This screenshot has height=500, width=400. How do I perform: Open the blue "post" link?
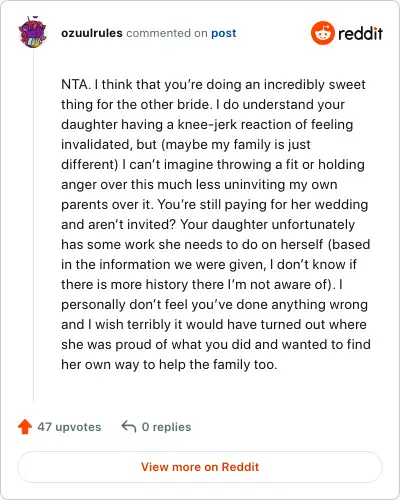(x=224, y=33)
